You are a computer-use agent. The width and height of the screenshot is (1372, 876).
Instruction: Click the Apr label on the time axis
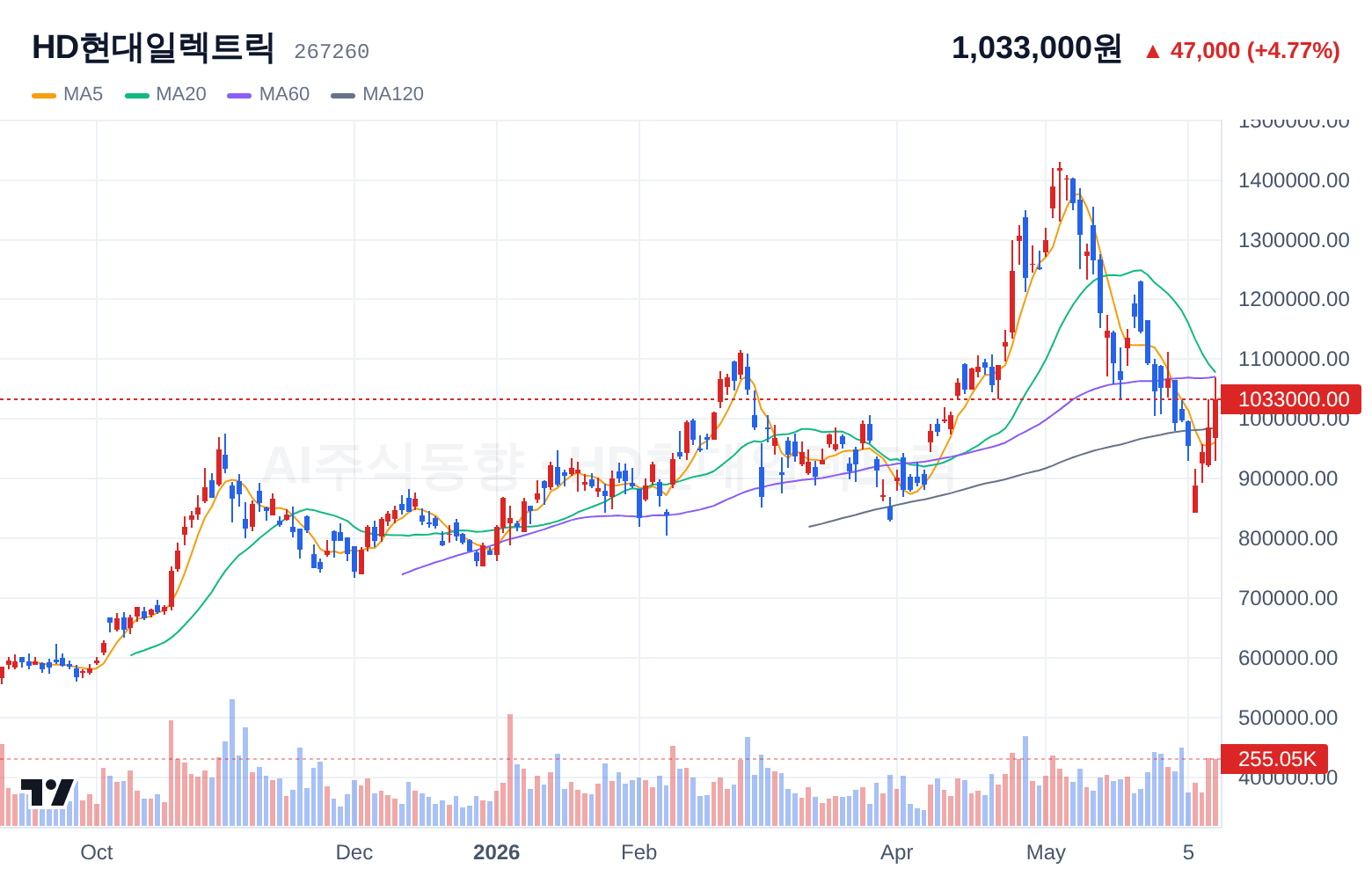click(897, 852)
